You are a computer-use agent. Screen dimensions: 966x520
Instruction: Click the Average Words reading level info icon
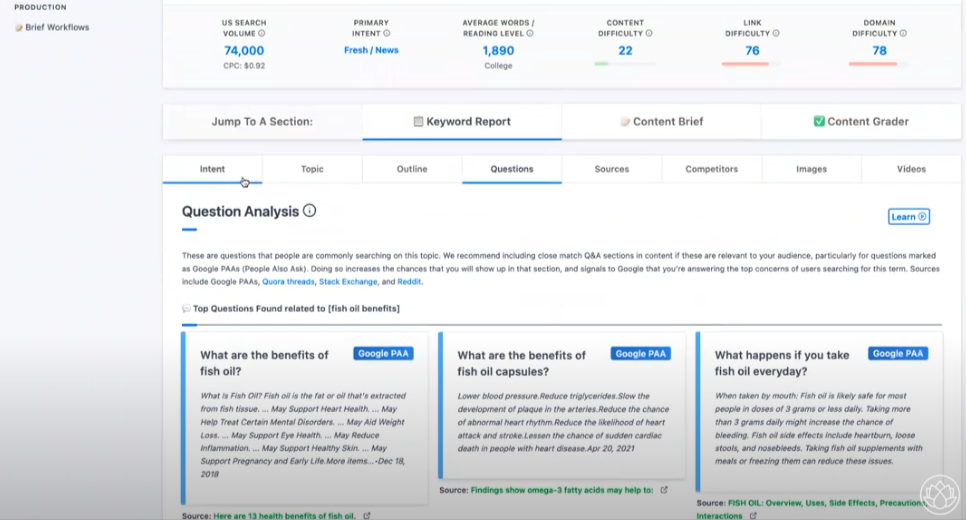pos(530,33)
